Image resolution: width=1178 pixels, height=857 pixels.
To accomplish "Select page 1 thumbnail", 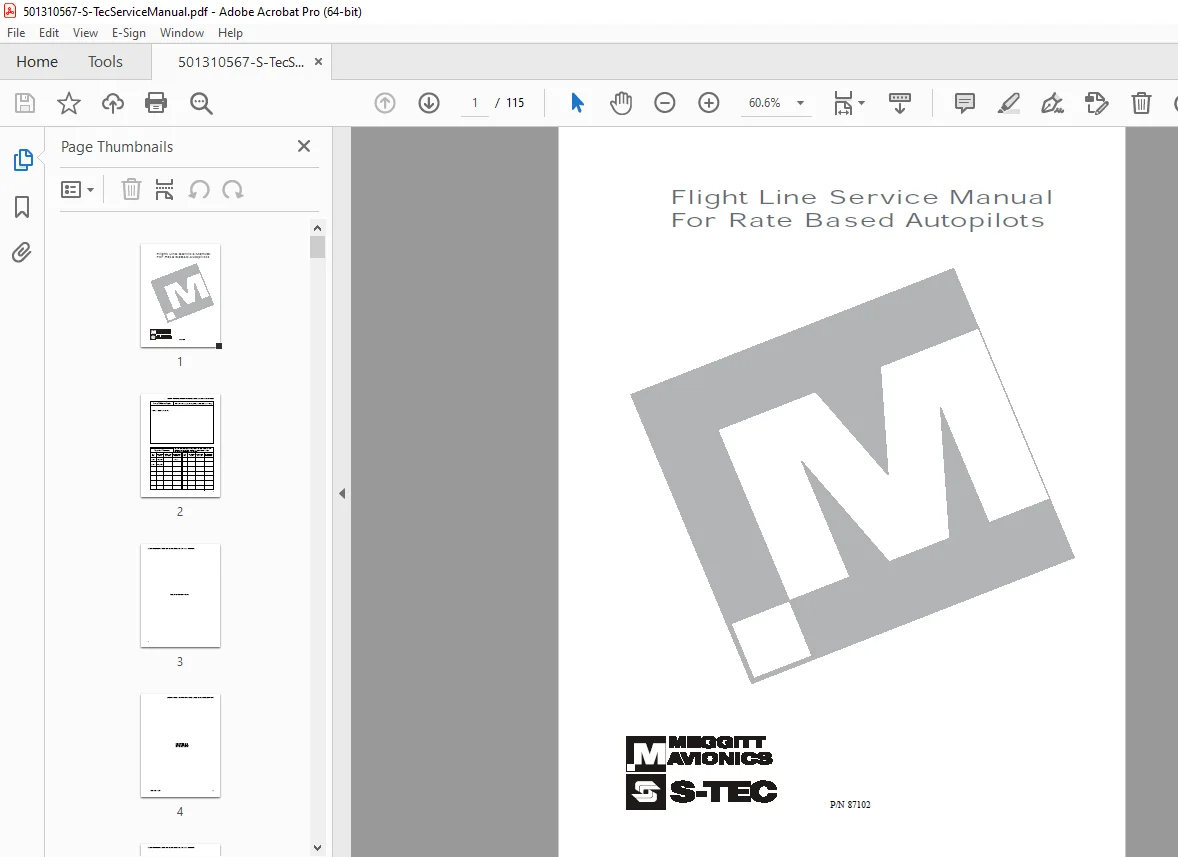I will point(180,296).
